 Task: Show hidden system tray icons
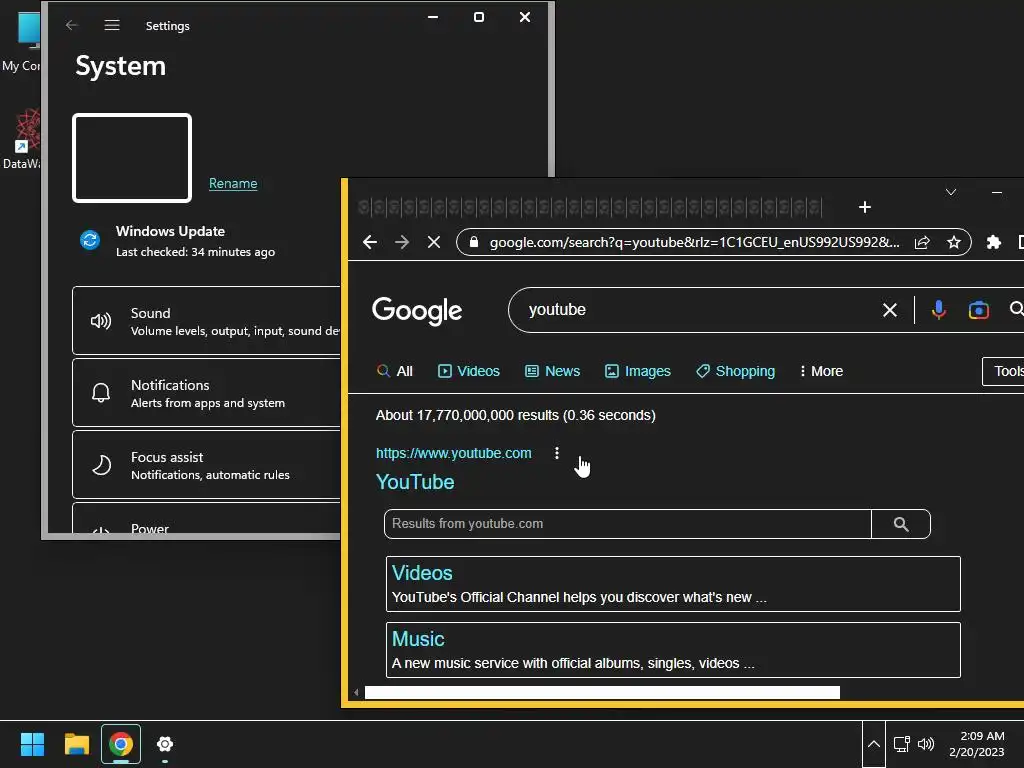coord(873,744)
